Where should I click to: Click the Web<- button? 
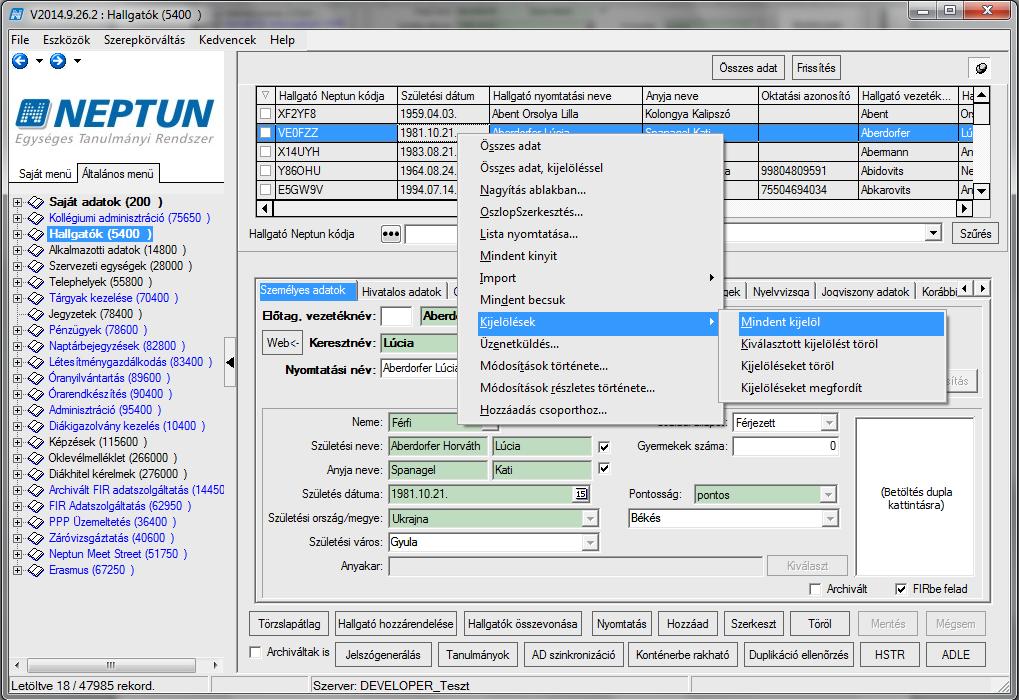pyautogui.click(x=283, y=343)
